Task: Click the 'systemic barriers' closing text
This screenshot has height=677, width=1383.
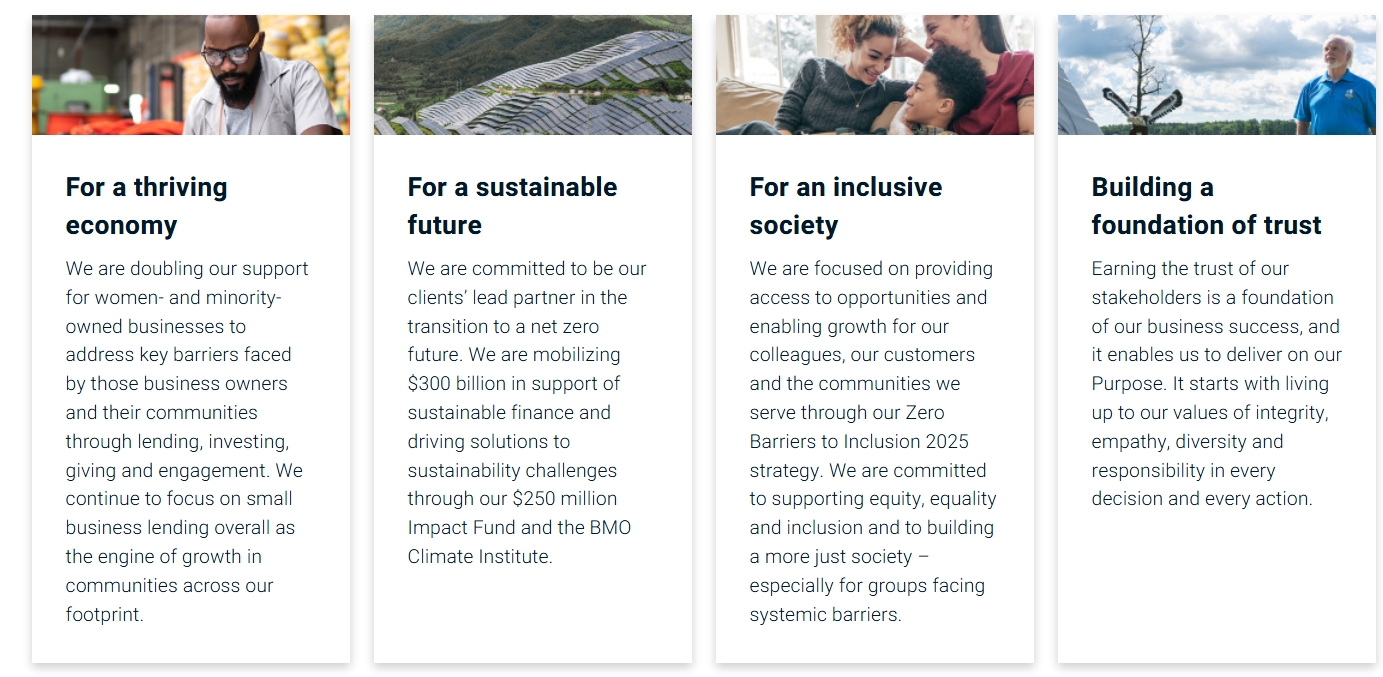Action: click(x=825, y=614)
